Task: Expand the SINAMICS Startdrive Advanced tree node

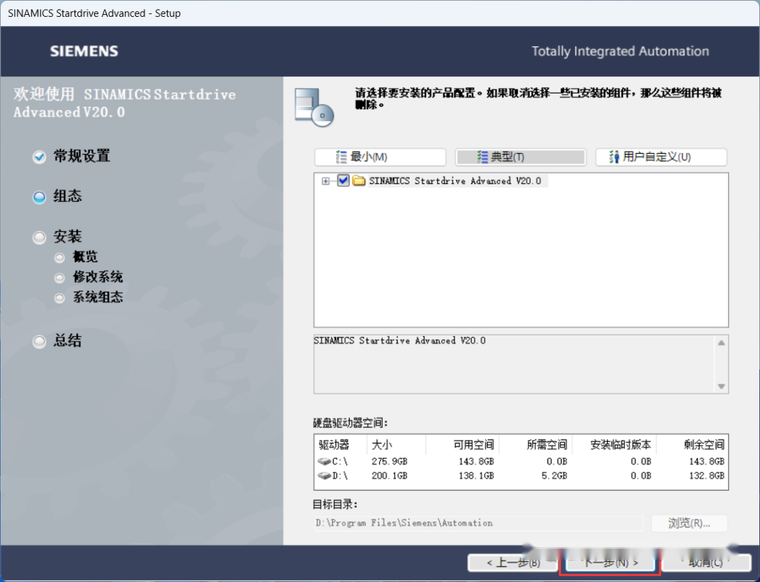Action: coord(326,181)
